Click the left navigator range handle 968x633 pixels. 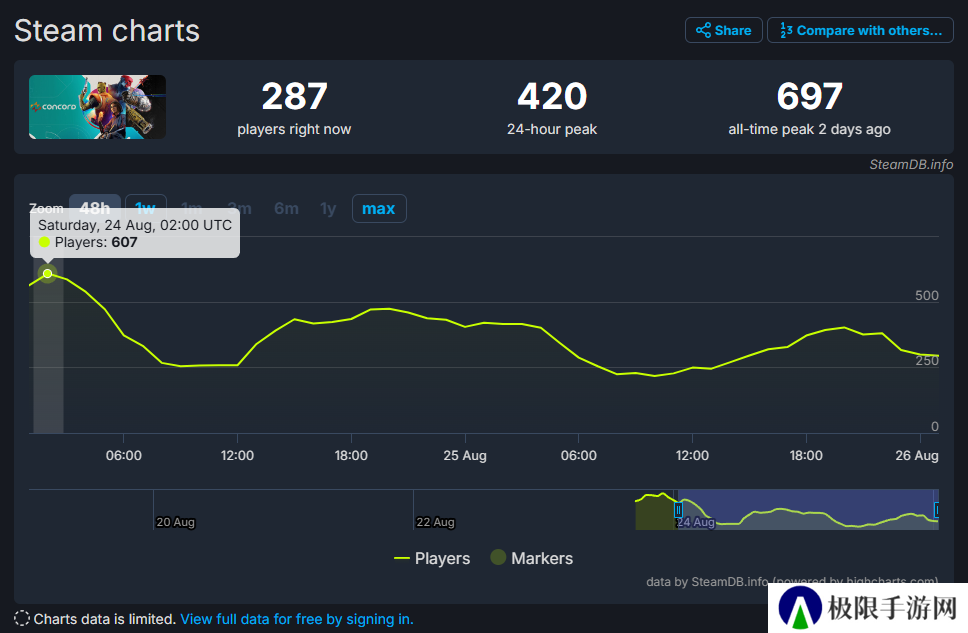(678, 510)
